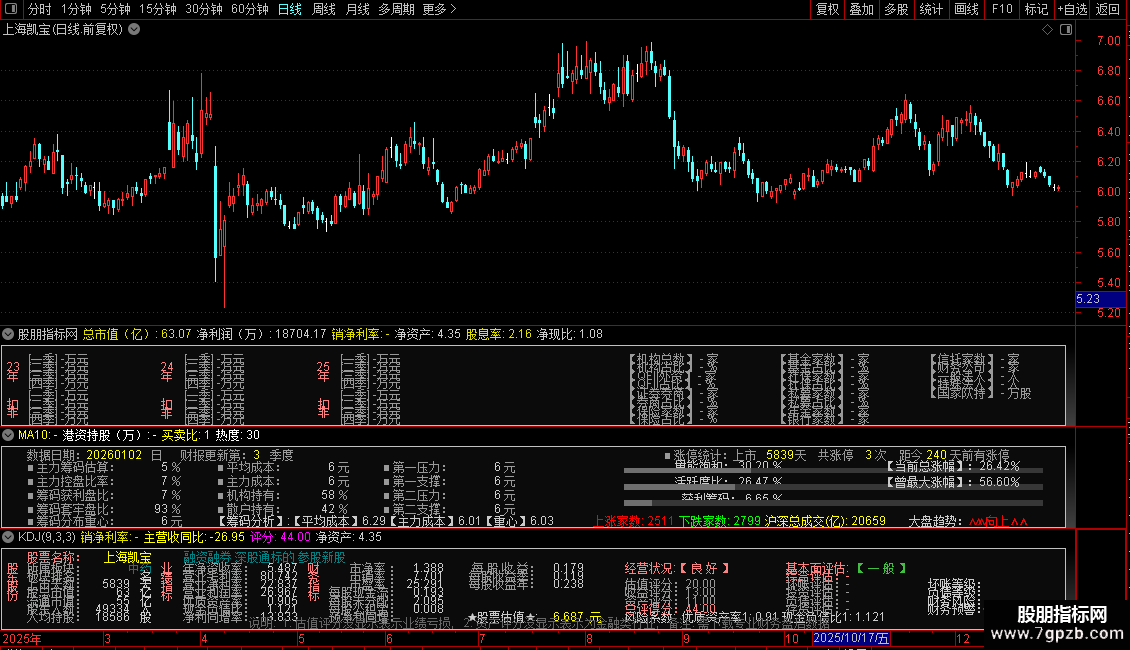Open the 复权 adjustment menu
The height and width of the screenshot is (650, 1130).
coord(827,9)
